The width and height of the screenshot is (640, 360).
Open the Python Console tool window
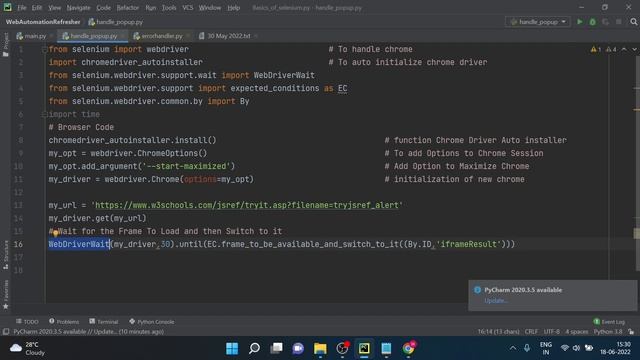click(x=151, y=322)
